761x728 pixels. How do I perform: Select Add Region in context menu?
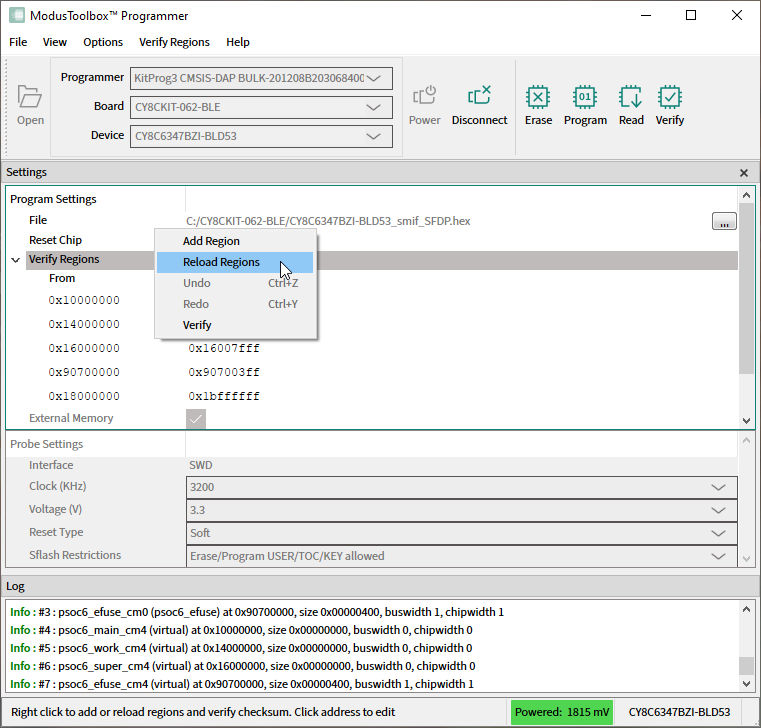coord(211,241)
